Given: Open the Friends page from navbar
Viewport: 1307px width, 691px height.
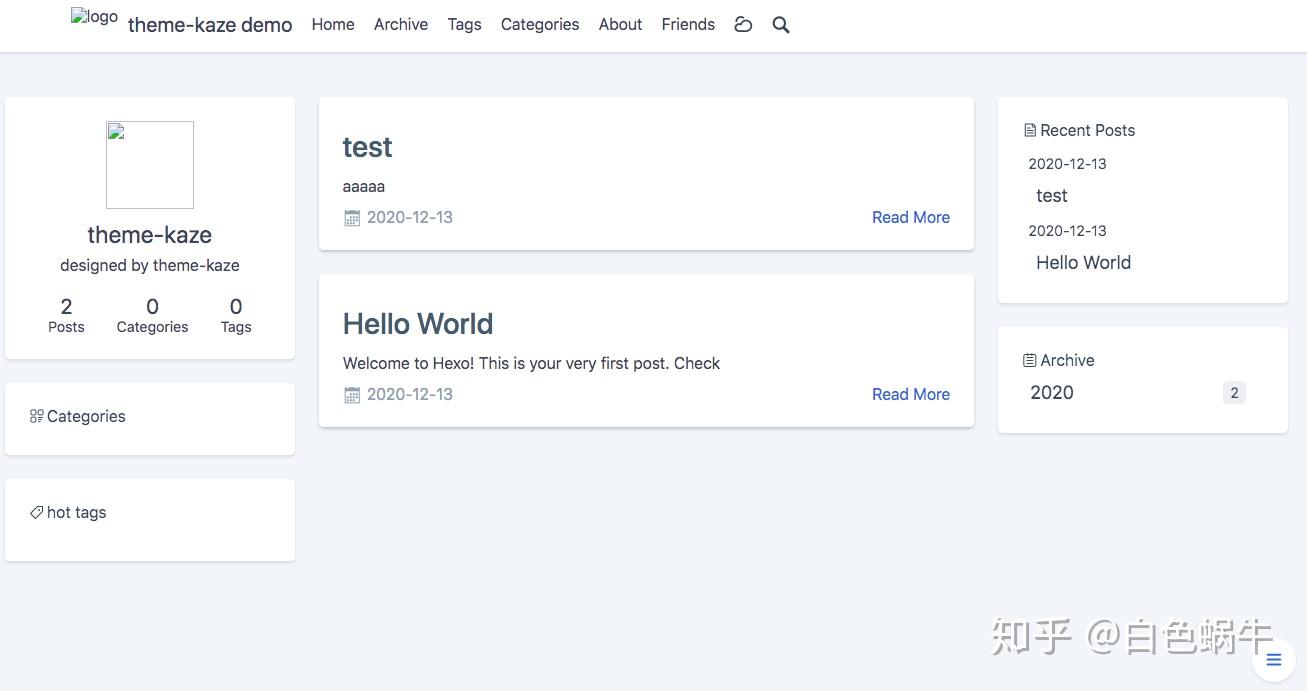Looking at the screenshot, I should pos(688,24).
